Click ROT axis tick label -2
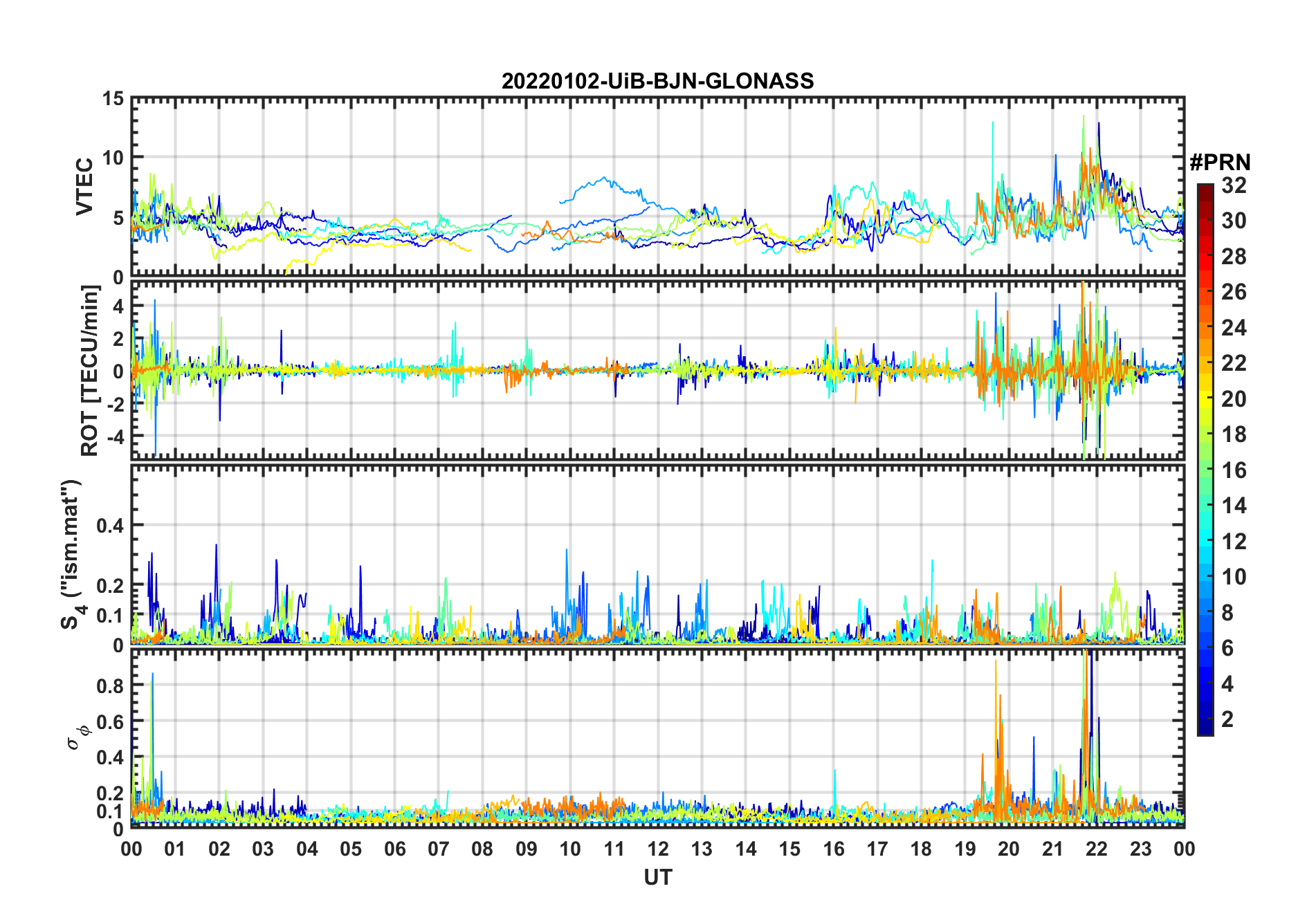This screenshot has width=1316, height=920. (x=115, y=403)
